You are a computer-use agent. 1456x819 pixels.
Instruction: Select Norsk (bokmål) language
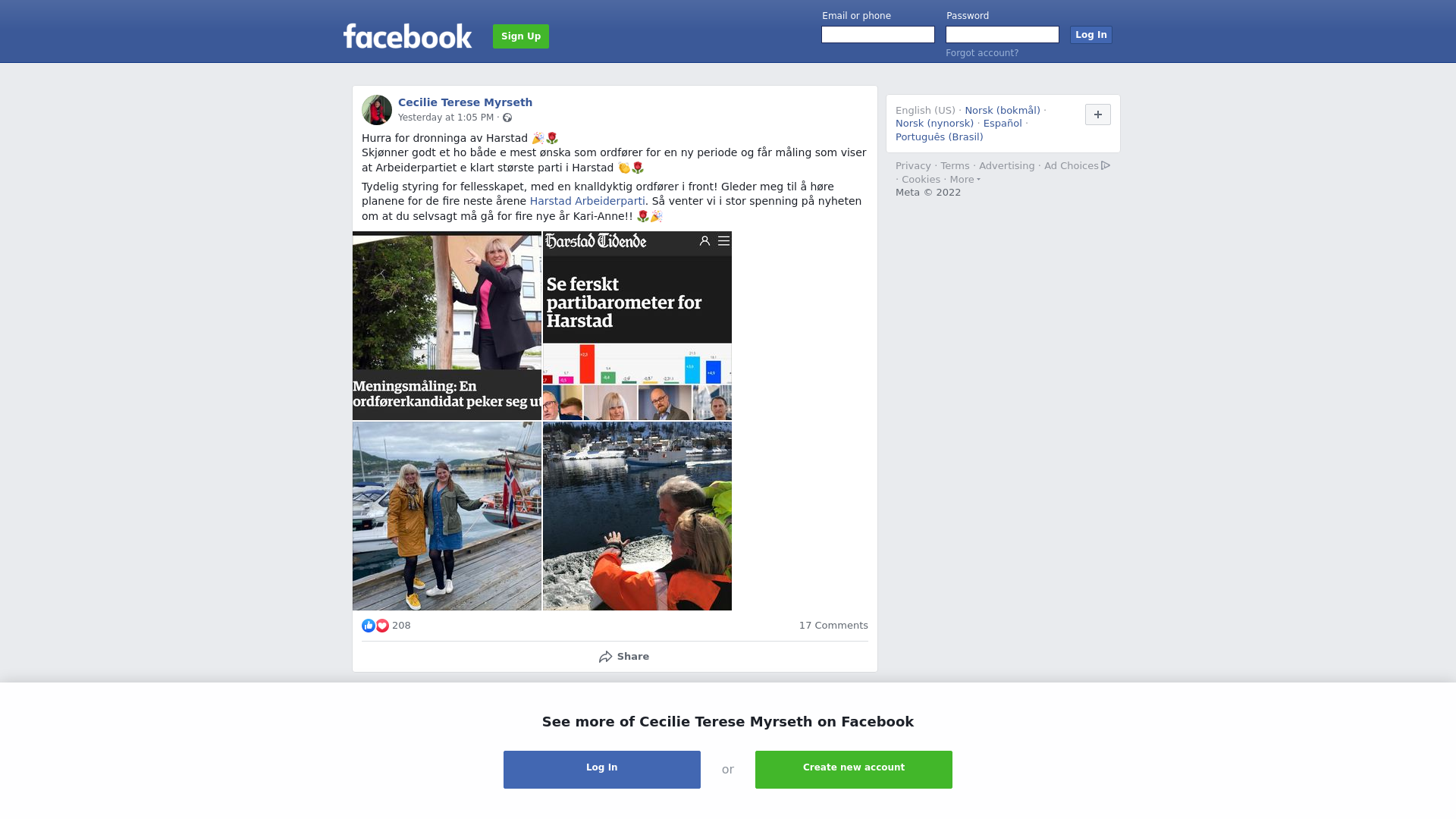1003,111
